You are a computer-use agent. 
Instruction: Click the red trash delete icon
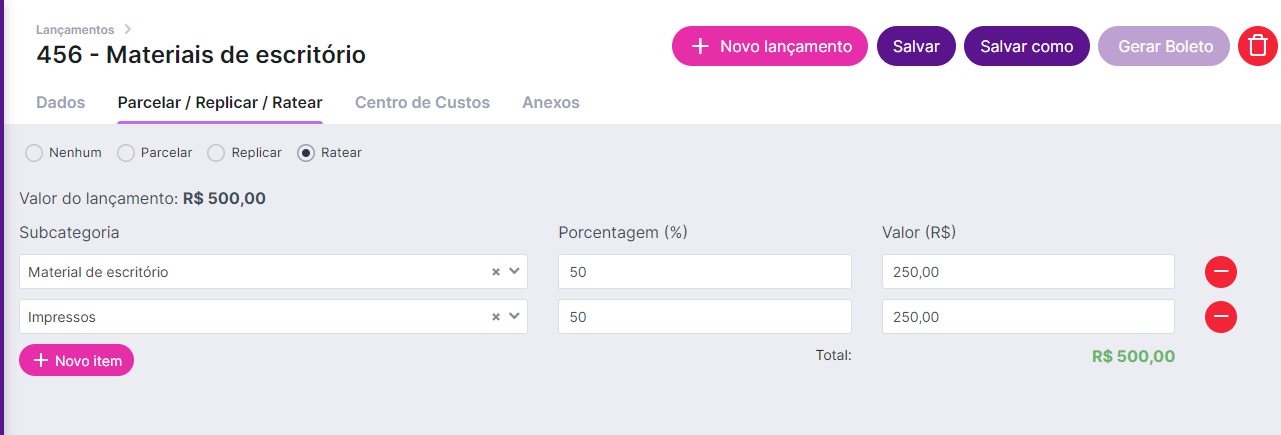tap(1258, 46)
